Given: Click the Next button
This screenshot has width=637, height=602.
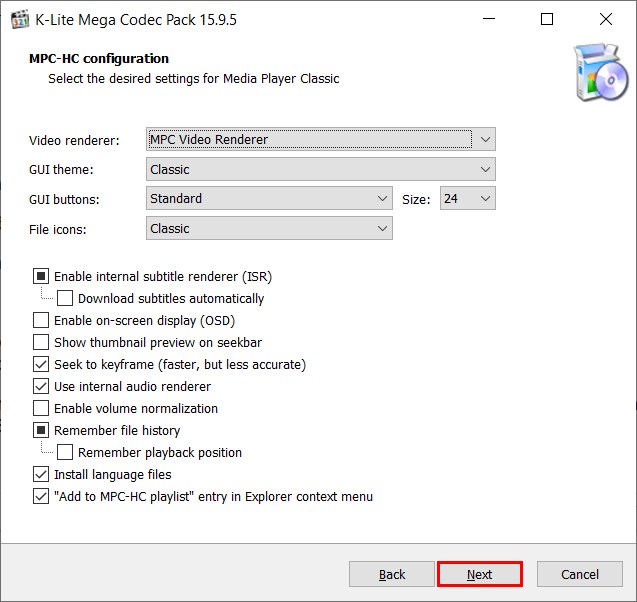Looking at the screenshot, I should (480, 574).
